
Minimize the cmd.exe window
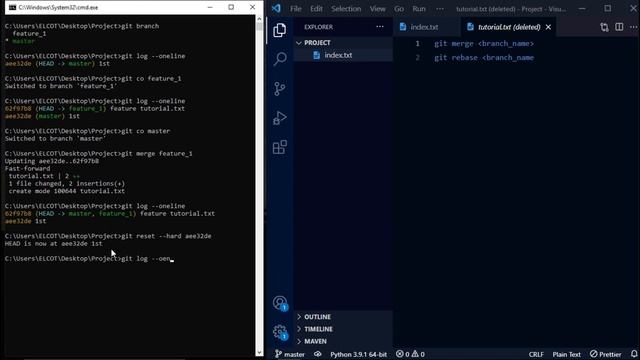pos(210,7)
